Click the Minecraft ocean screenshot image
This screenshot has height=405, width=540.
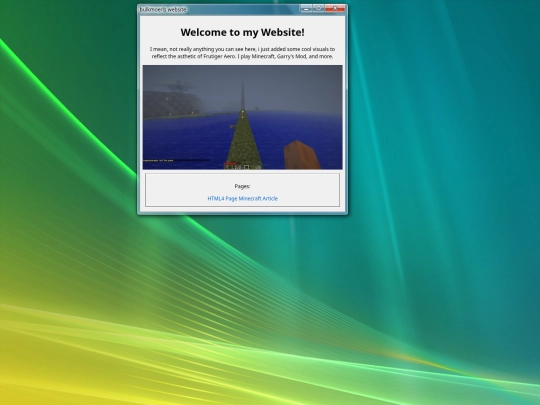click(242, 117)
